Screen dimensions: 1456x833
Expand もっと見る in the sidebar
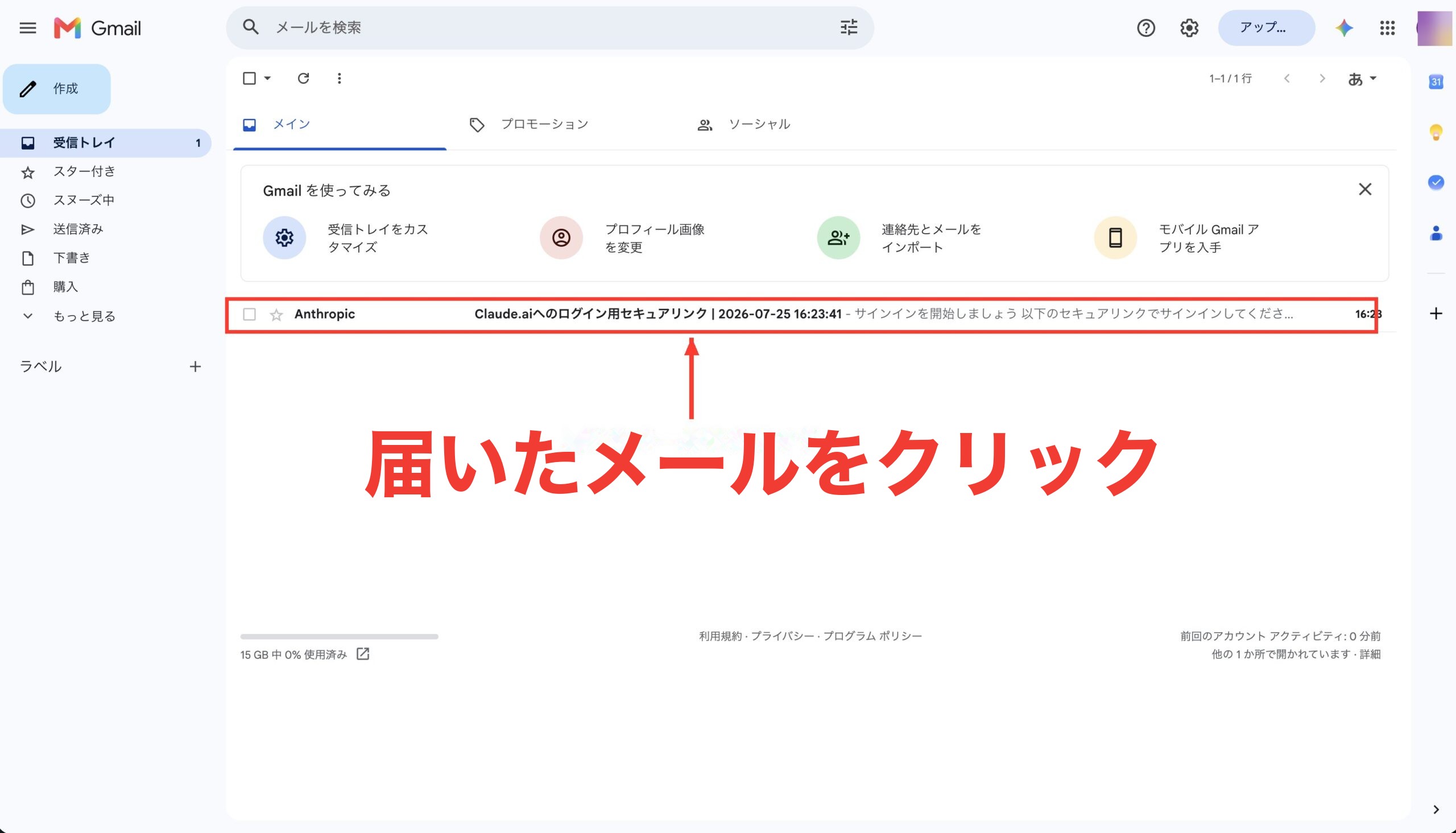(85, 316)
